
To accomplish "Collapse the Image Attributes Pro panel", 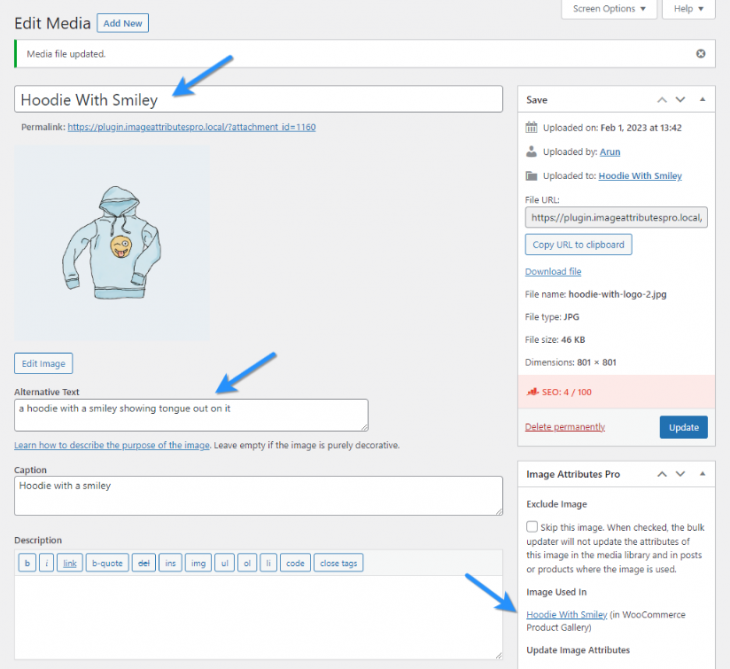I will pyautogui.click(x=702, y=474).
